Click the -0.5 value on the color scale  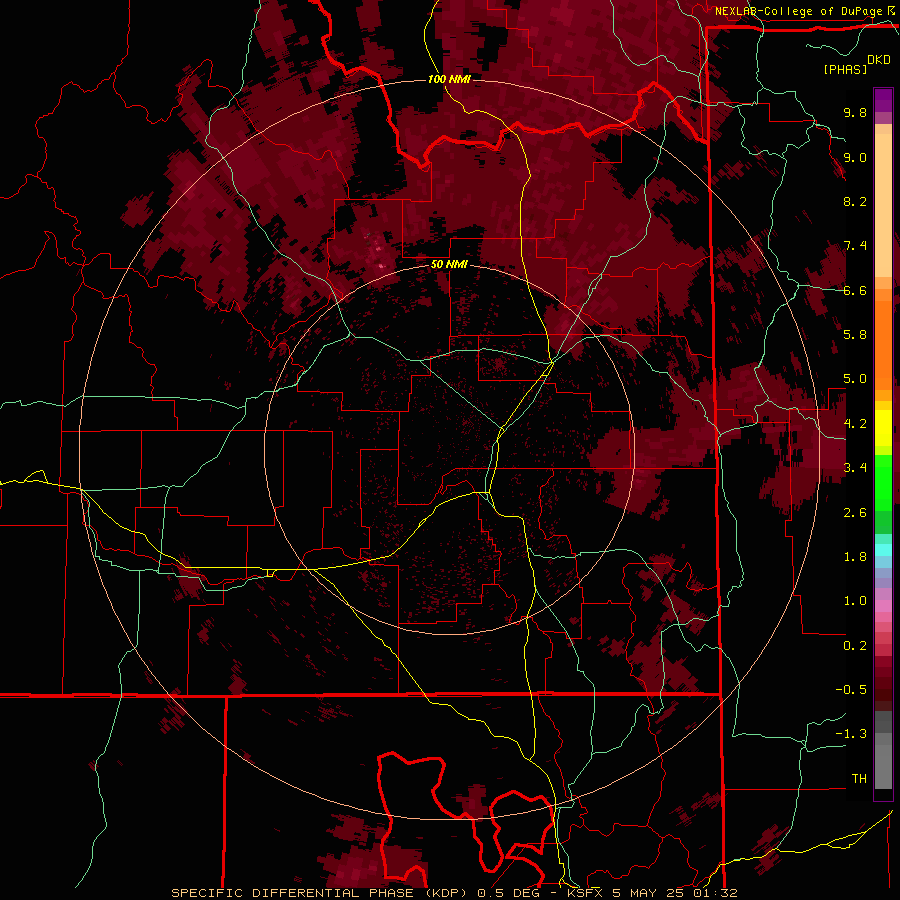click(851, 690)
